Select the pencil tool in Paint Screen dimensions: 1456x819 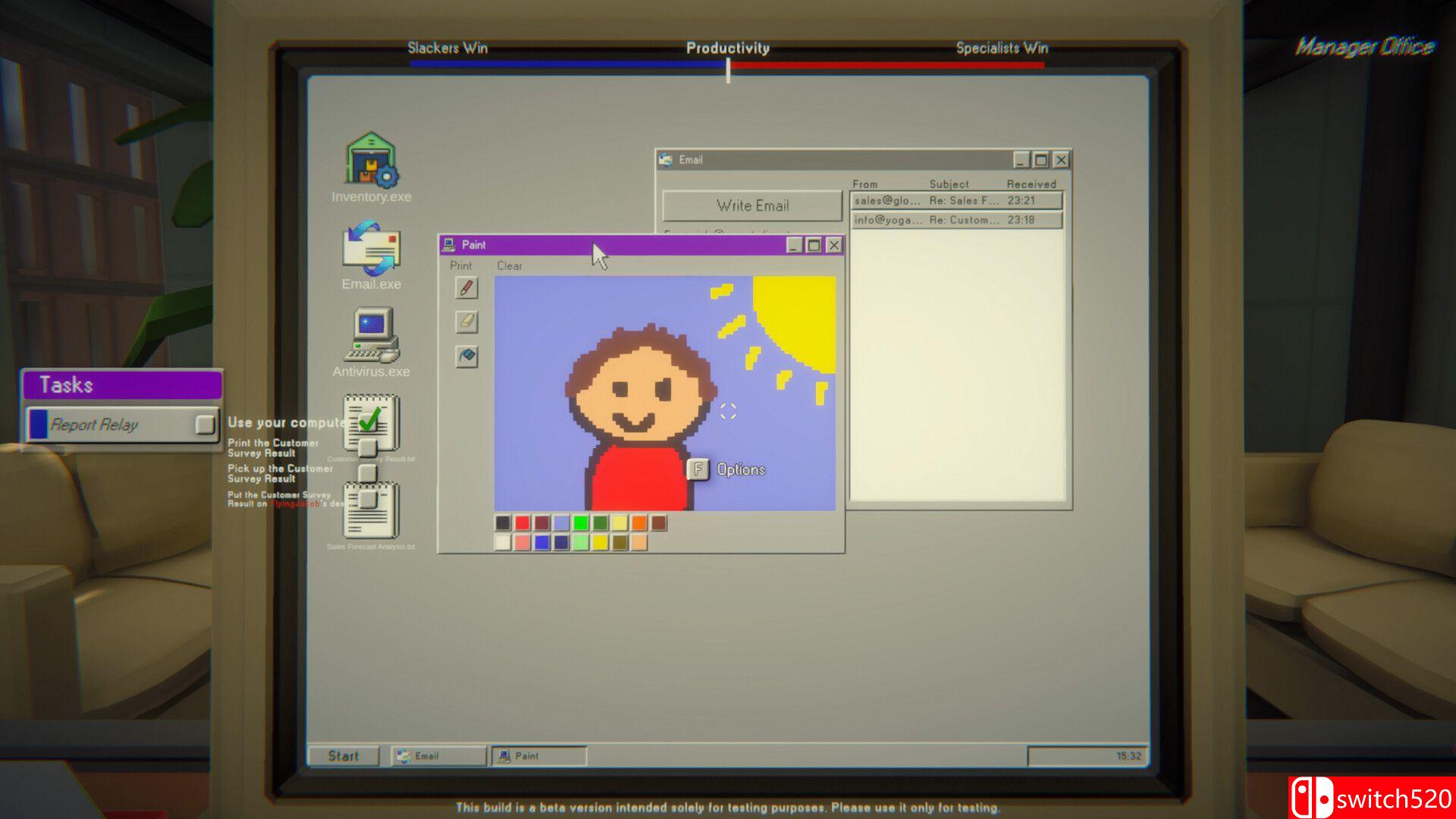point(466,288)
